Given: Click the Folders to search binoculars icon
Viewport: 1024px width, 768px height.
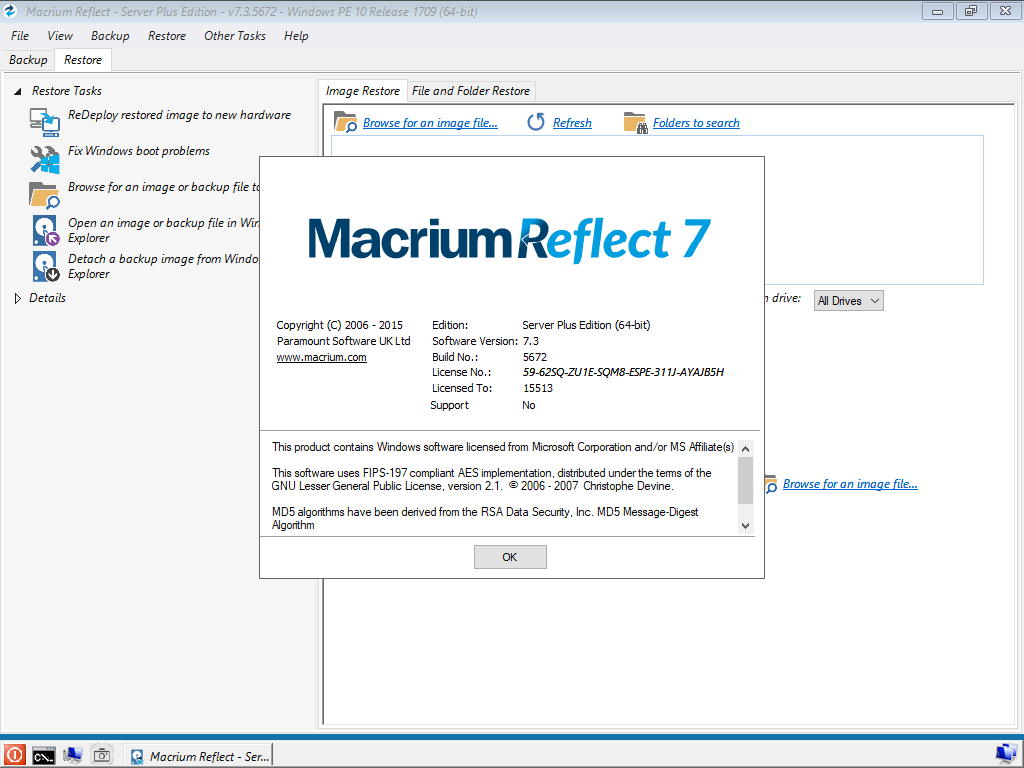Looking at the screenshot, I should pos(634,123).
